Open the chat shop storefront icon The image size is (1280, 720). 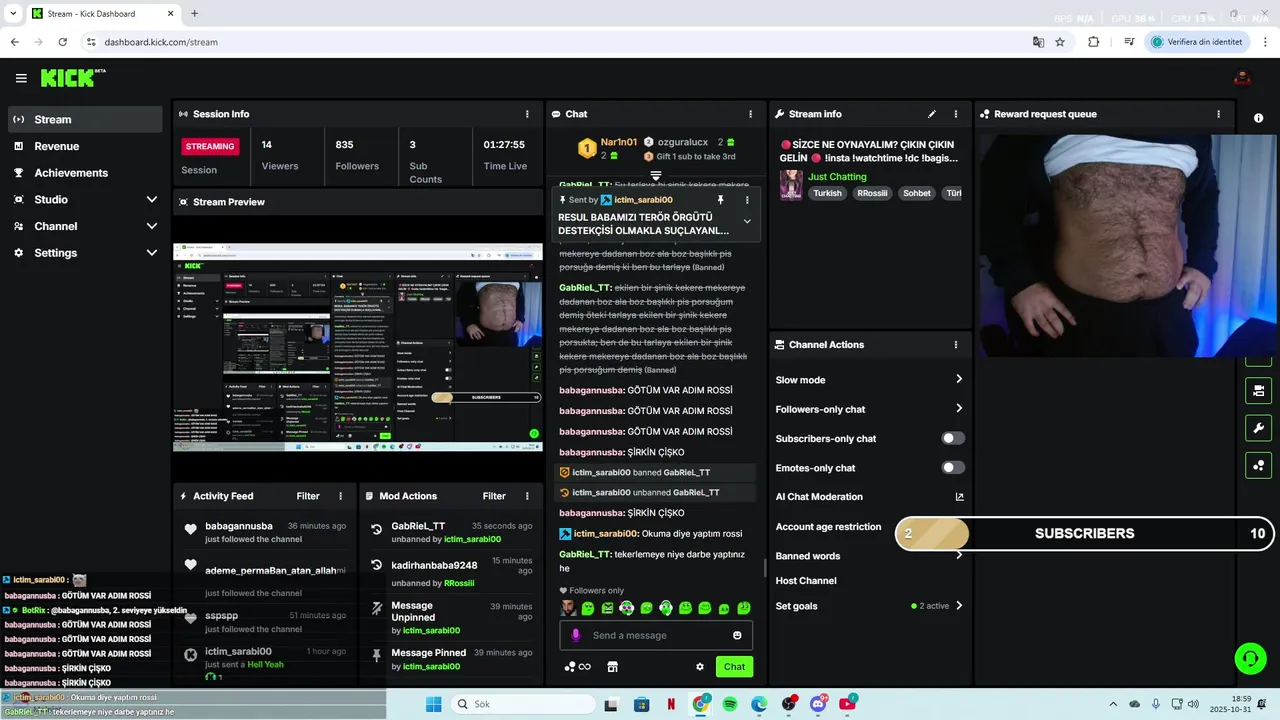click(613, 667)
